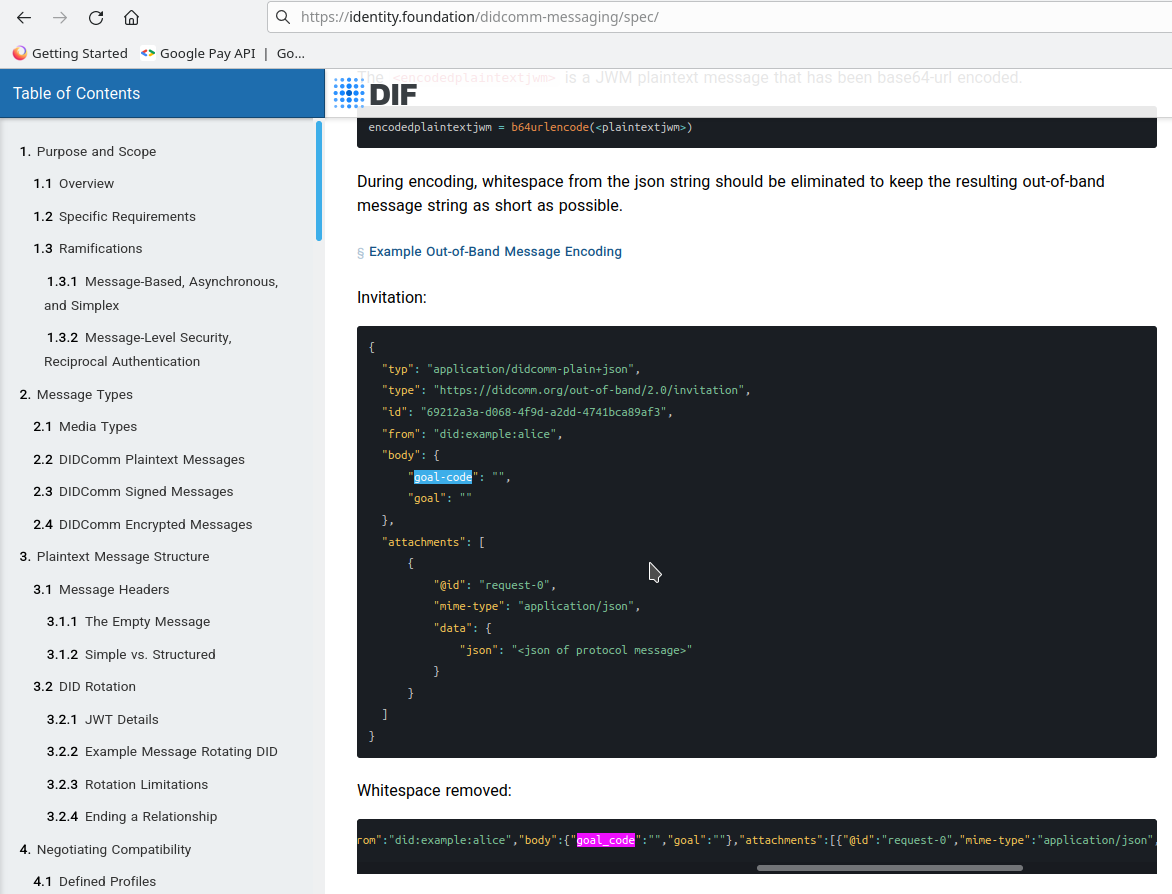The image size is (1172, 894).
Task: Reload the specification page
Action: tap(95, 17)
